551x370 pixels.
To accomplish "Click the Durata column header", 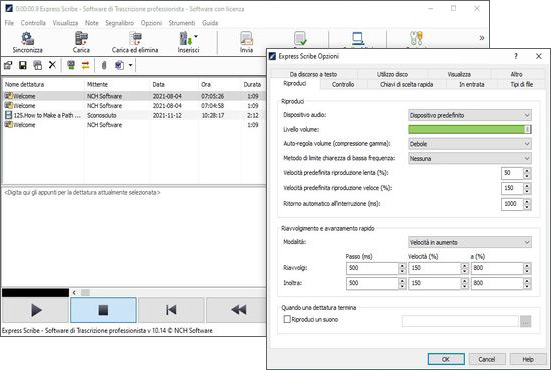I will coord(252,84).
